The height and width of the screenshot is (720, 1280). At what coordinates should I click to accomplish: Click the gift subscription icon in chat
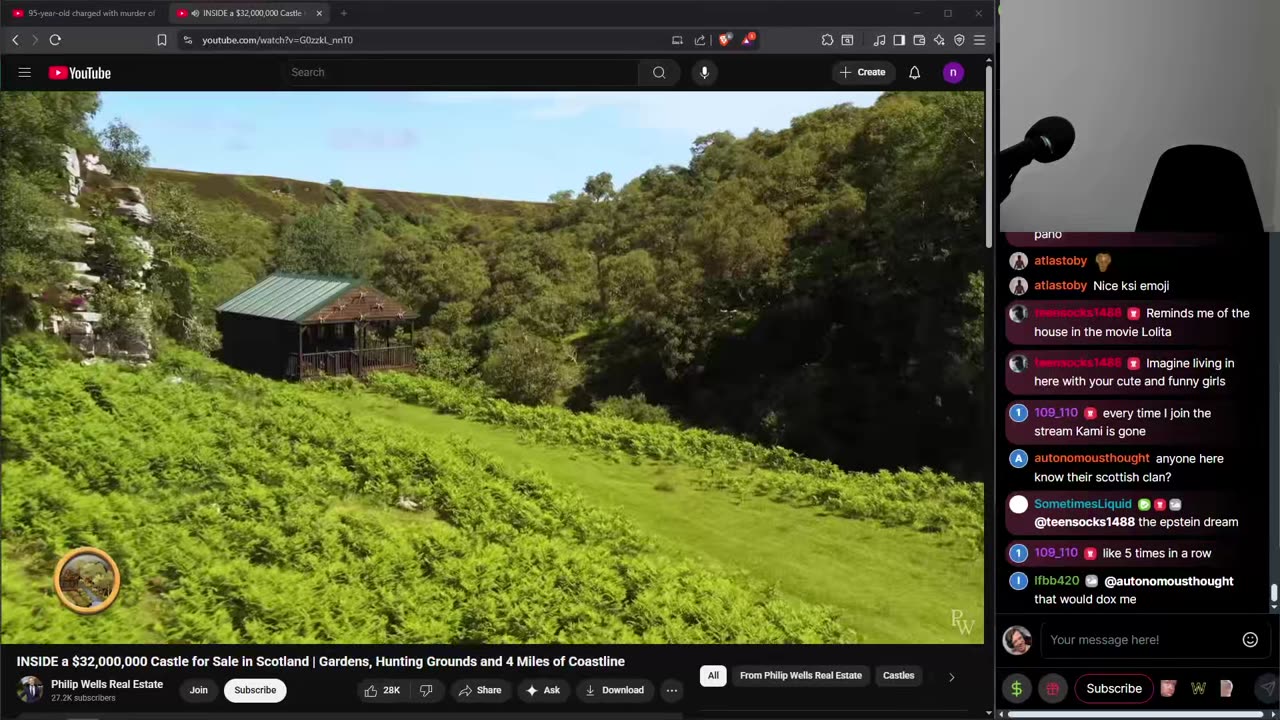1052,689
